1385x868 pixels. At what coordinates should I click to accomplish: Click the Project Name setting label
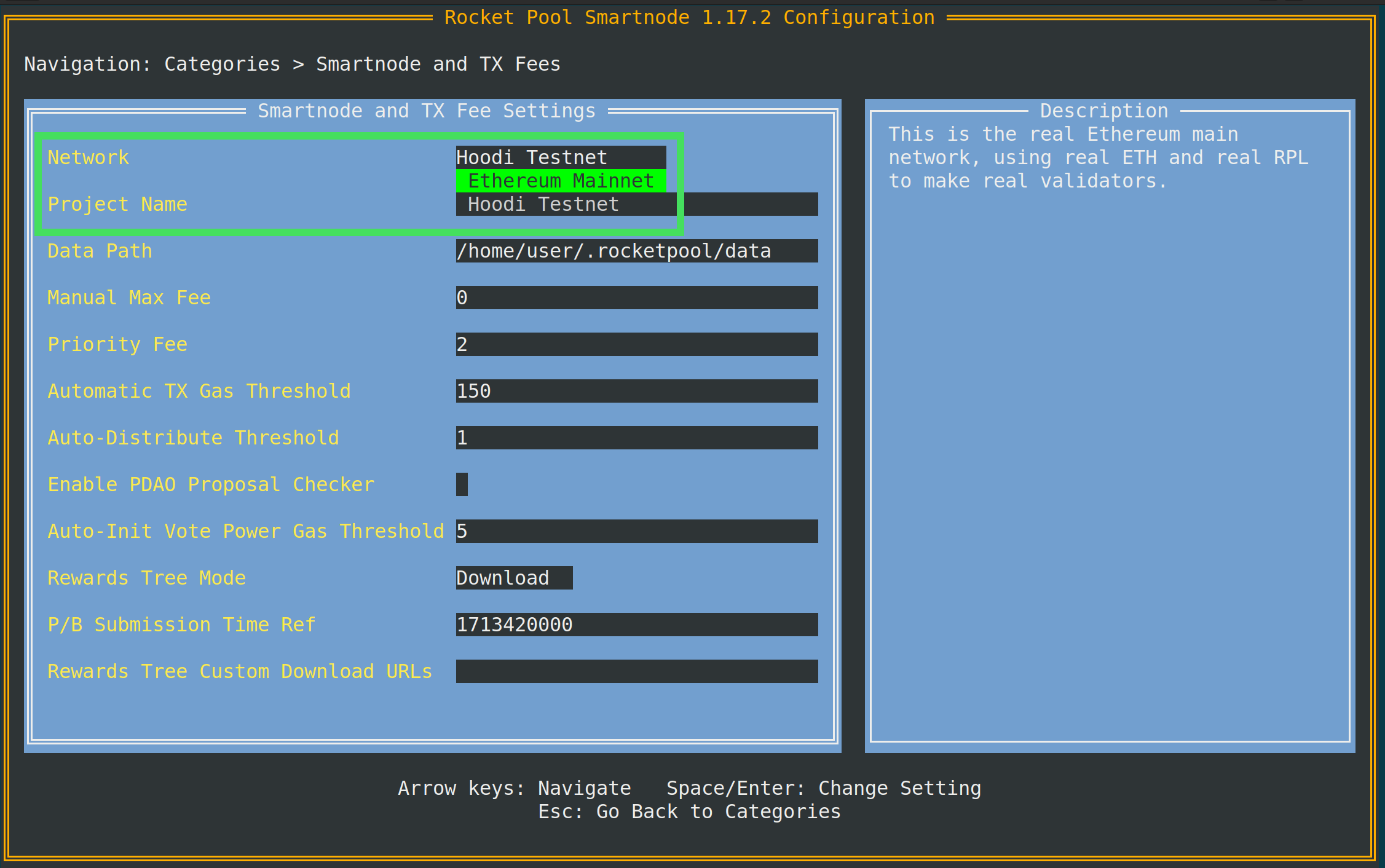[117, 204]
